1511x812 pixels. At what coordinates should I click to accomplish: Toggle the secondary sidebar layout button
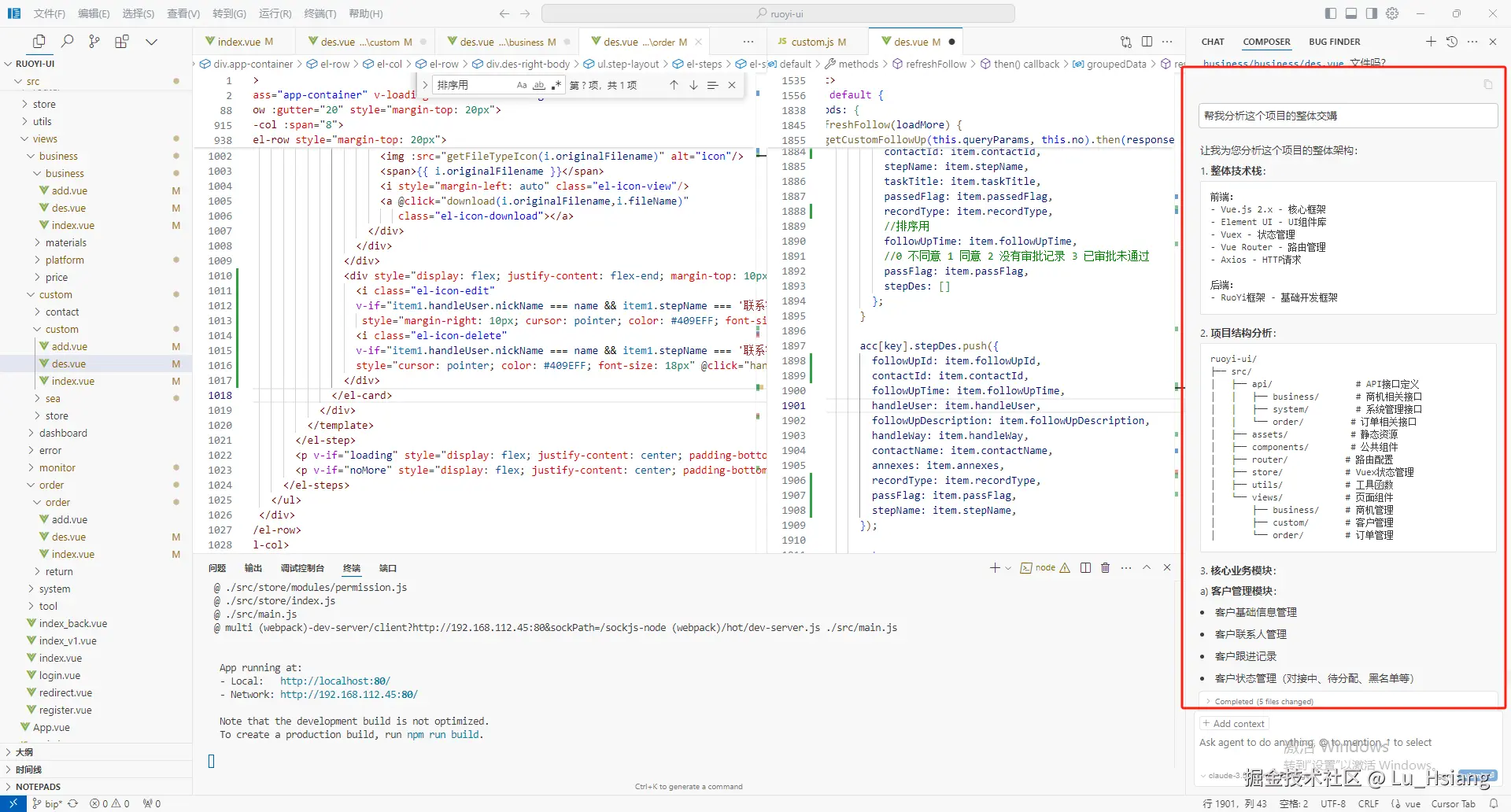[x=1372, y=13]
